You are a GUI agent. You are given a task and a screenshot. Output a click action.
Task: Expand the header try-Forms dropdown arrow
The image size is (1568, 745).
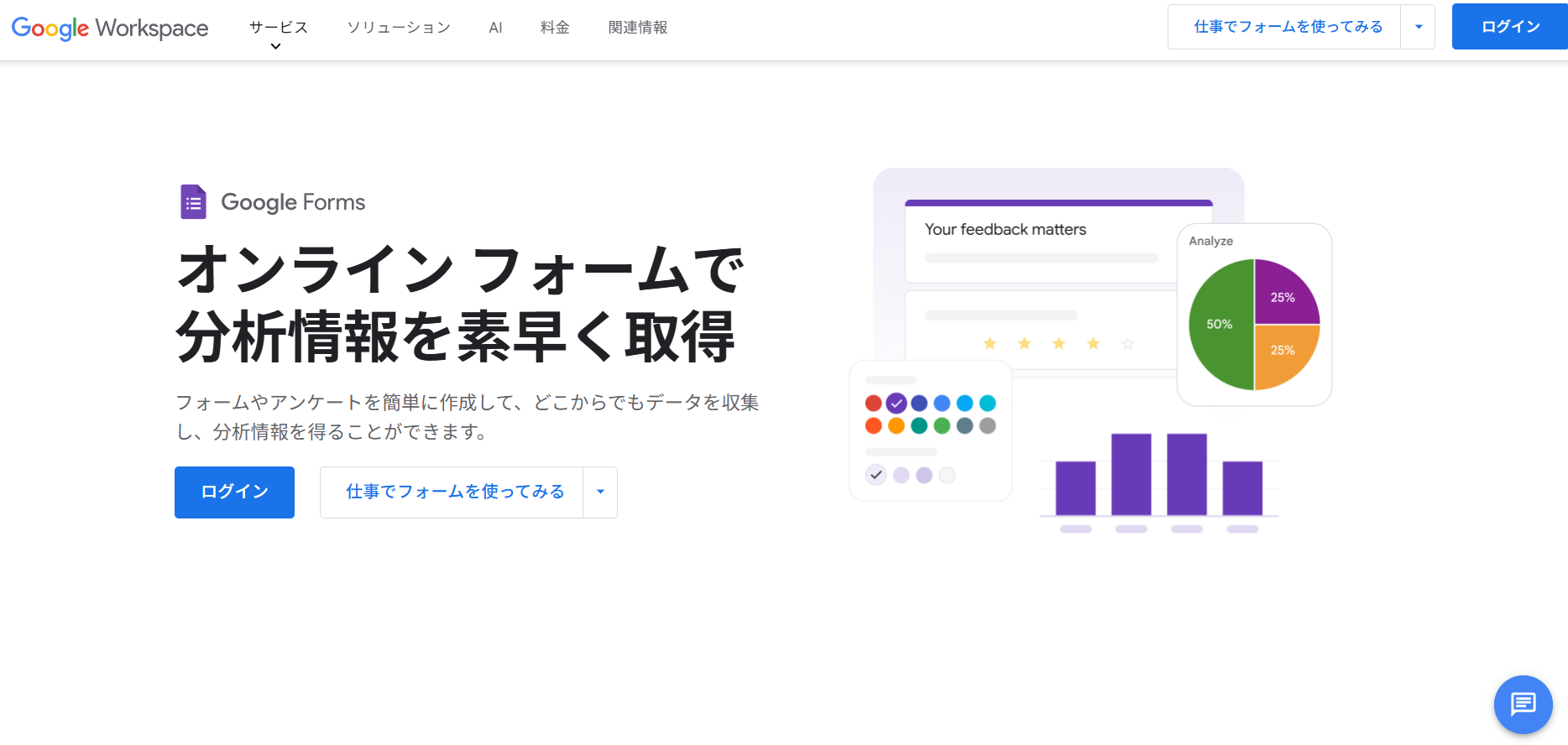(x=1419, y=27)
